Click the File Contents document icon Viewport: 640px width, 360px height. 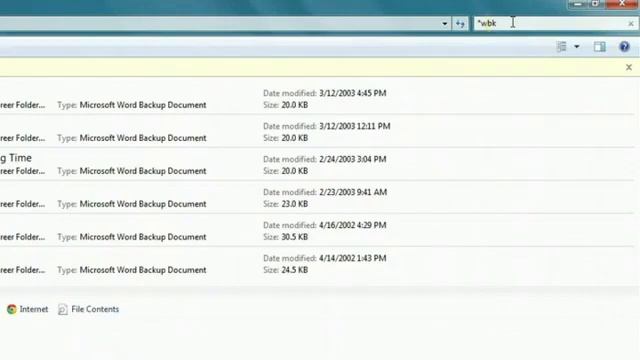62,309
